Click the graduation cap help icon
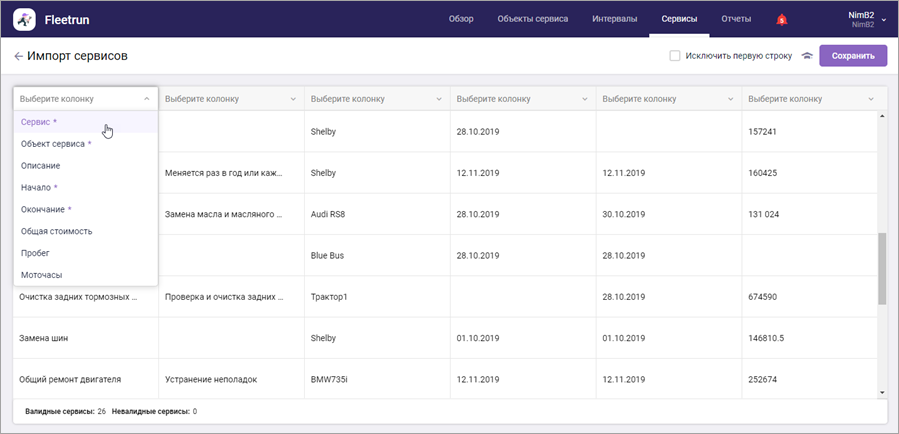The width and height of the screenshot is (899, 434). [806, 57]
